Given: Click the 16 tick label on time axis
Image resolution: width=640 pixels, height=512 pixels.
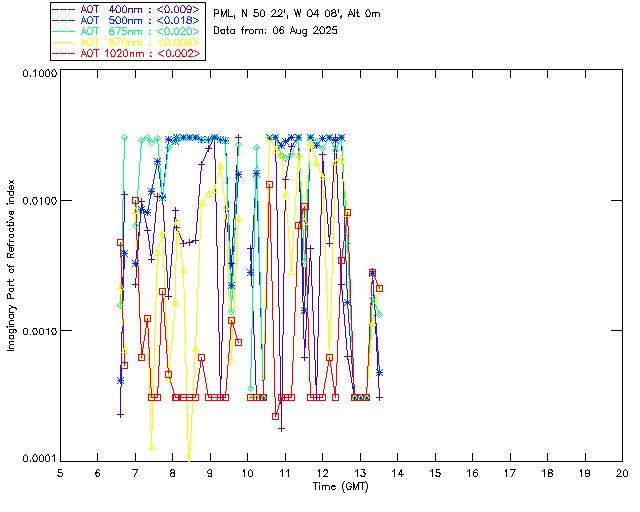Looking at the screenshot, I should (x=472, y=473).
